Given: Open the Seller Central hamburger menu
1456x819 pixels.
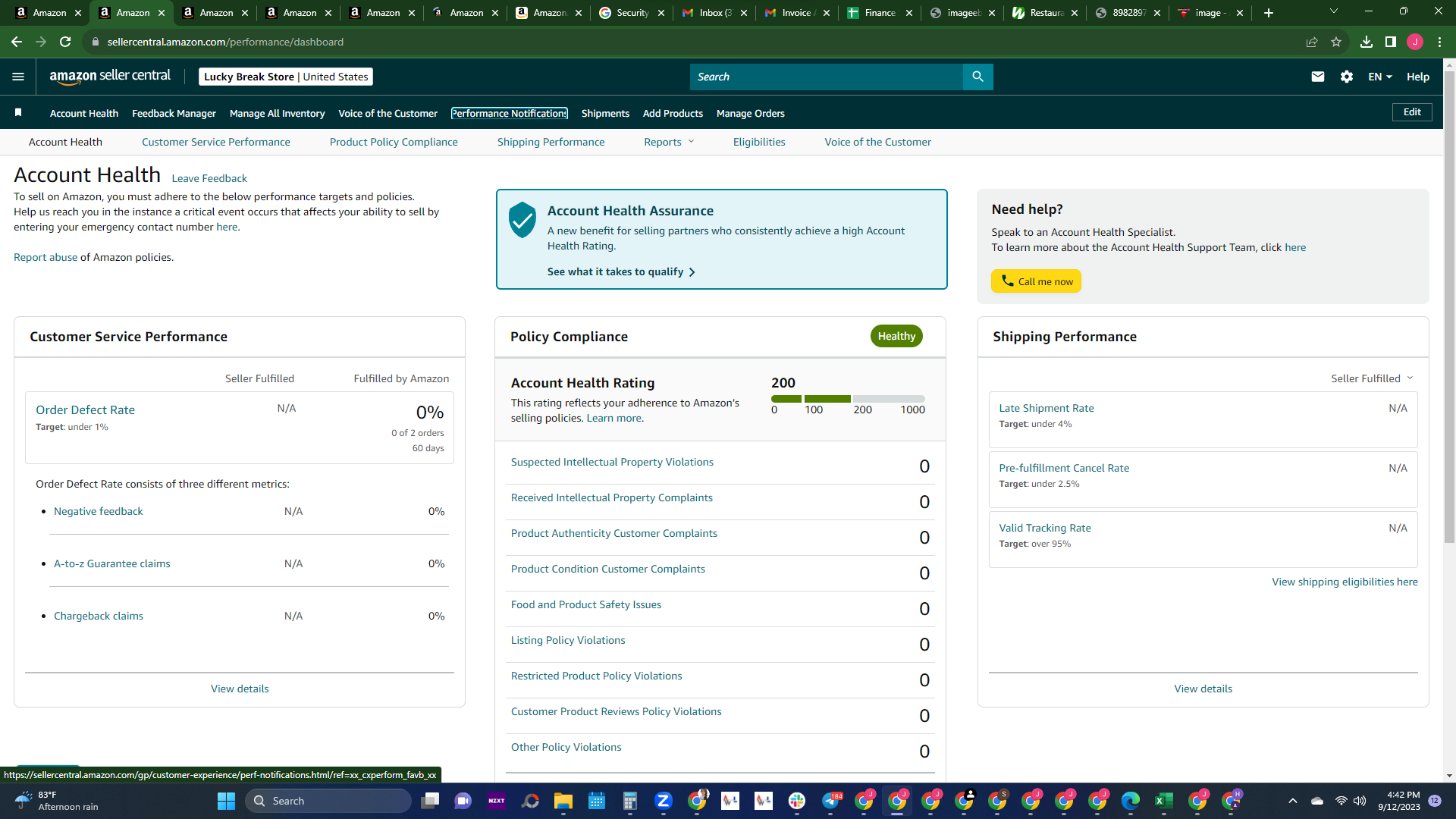Looking at the screenshot, I should tap(18, 77).
